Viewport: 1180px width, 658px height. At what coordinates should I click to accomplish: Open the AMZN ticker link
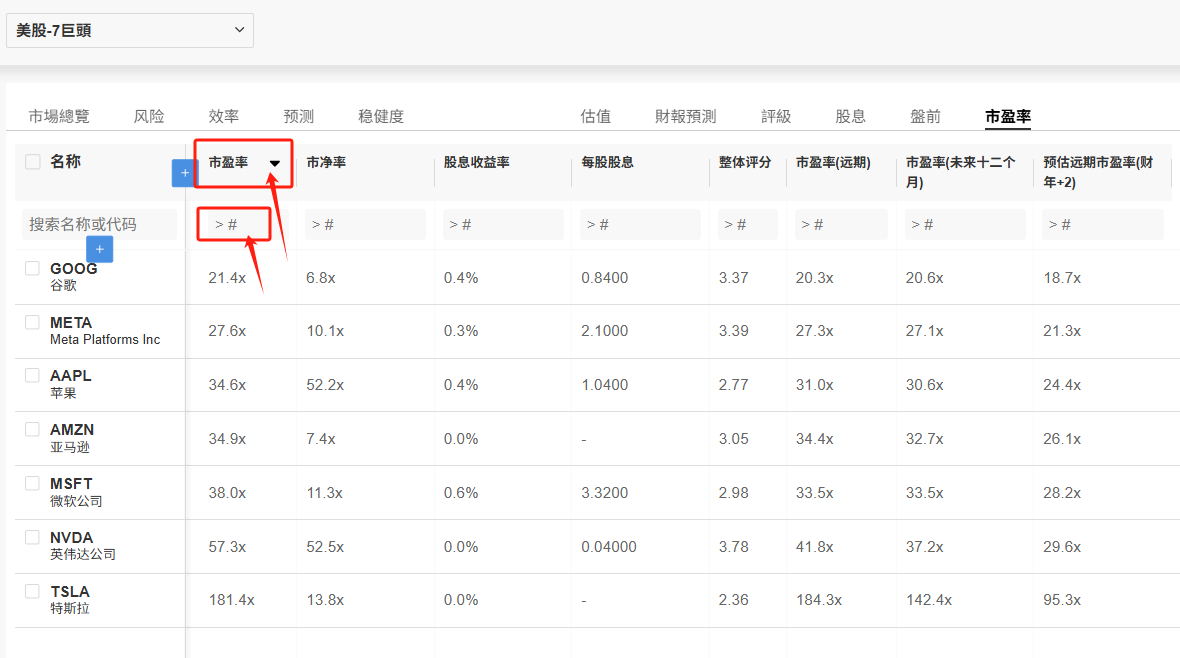tap(72, 430)
